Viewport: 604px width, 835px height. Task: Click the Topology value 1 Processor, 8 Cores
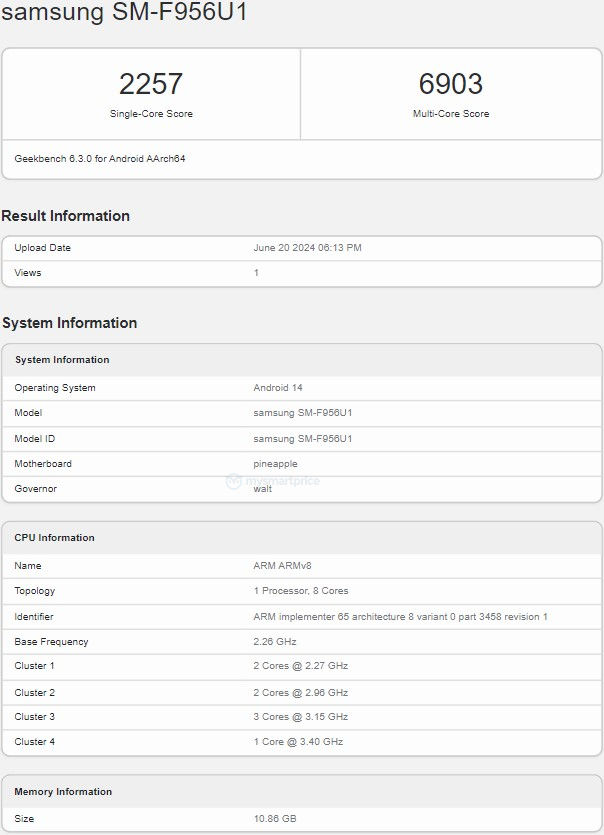coord(301,591)
